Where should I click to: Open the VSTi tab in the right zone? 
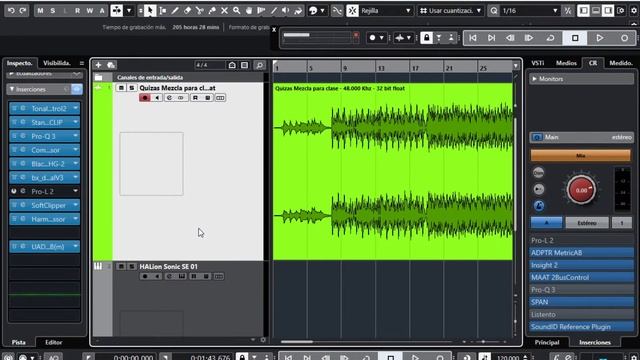pos(538,63)
